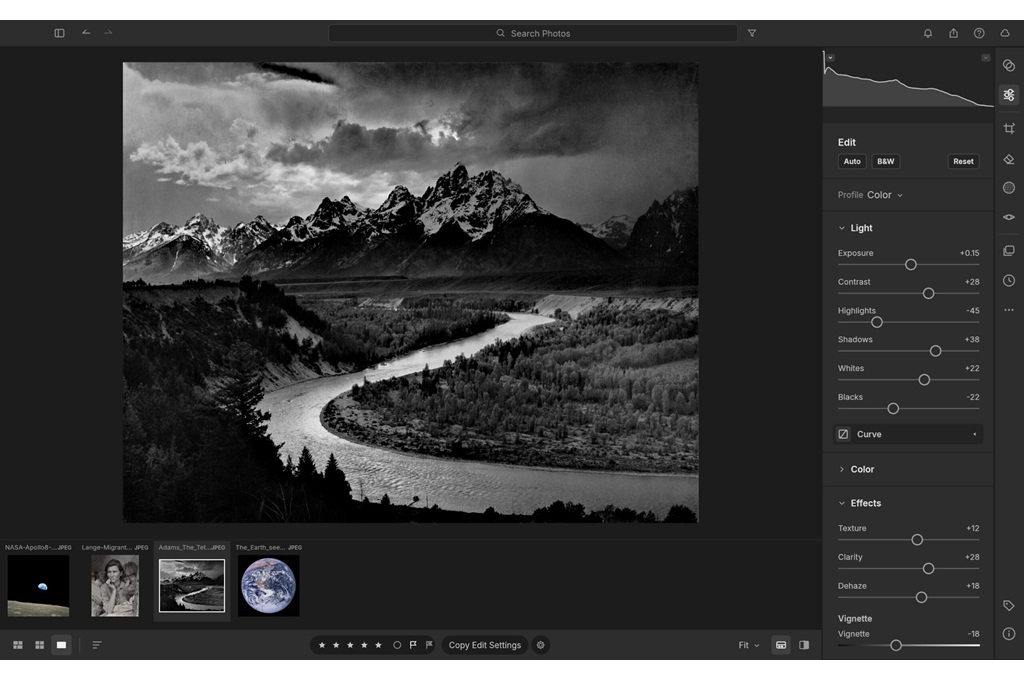1024x680 pixels.
Task: Toggle the filmstrip visibility
Action: pyautogui.click(x=780, y=645)
